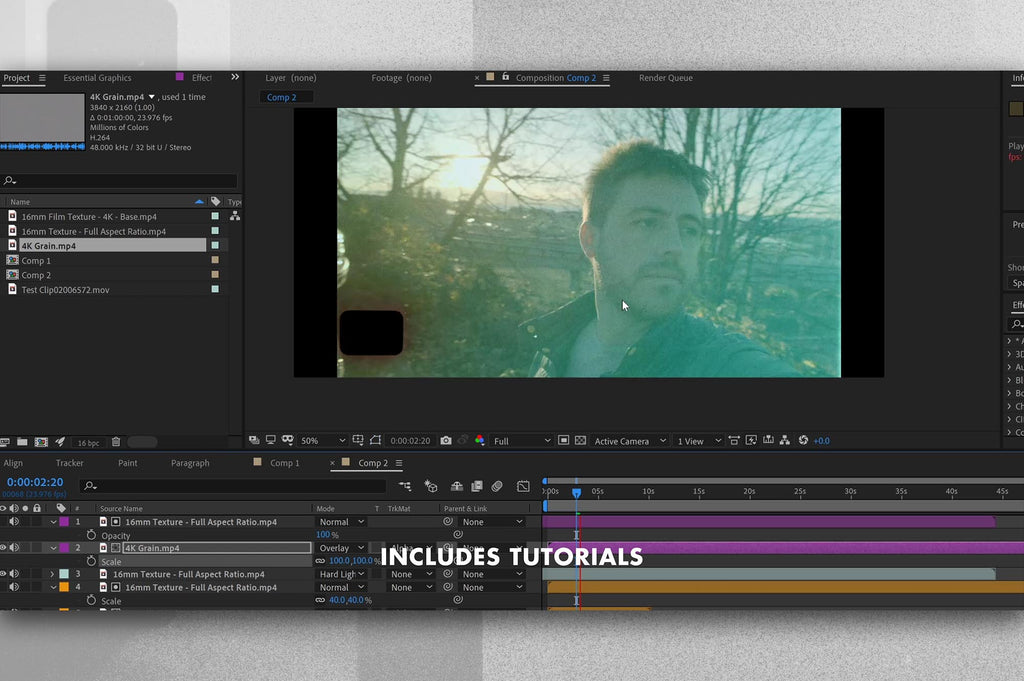Click the purple label swatch of layer 2
1024x681 pixels.
64,548
